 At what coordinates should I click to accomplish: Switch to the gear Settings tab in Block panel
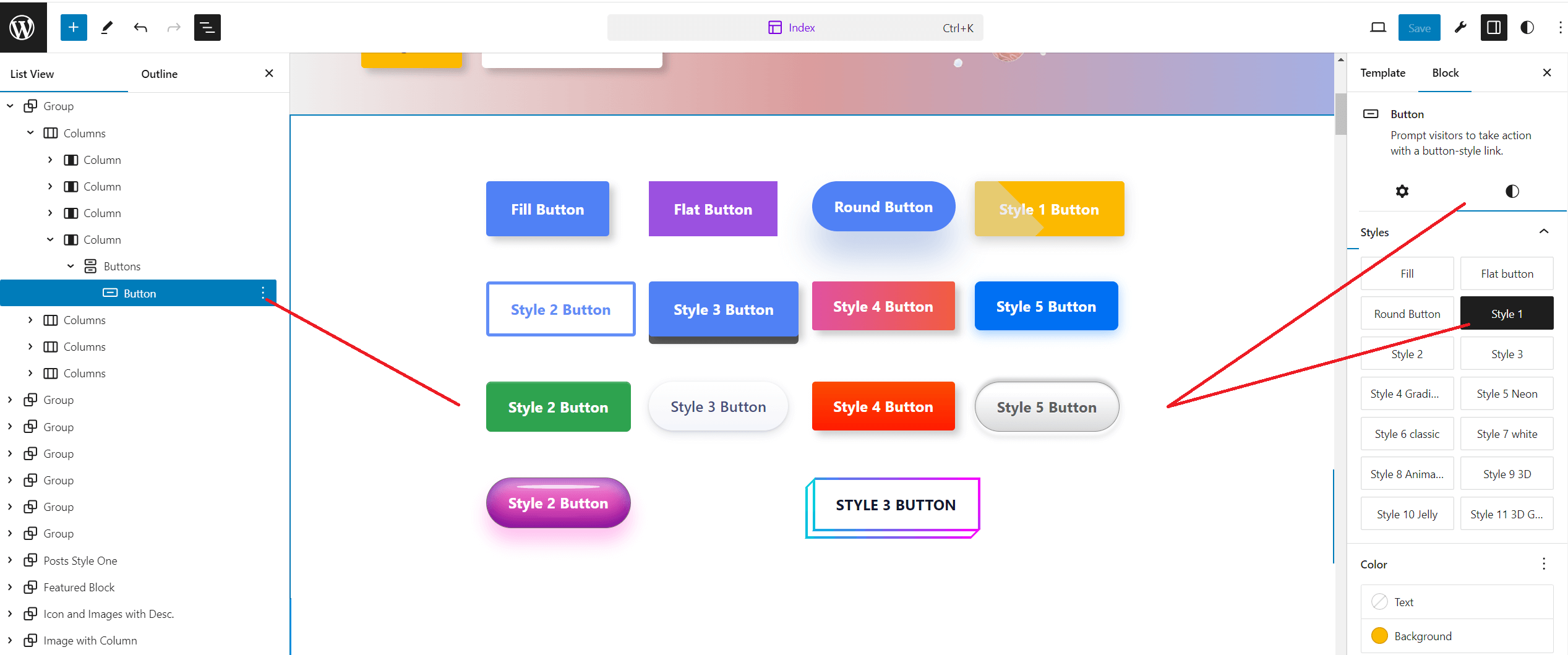coord(1402,191)
